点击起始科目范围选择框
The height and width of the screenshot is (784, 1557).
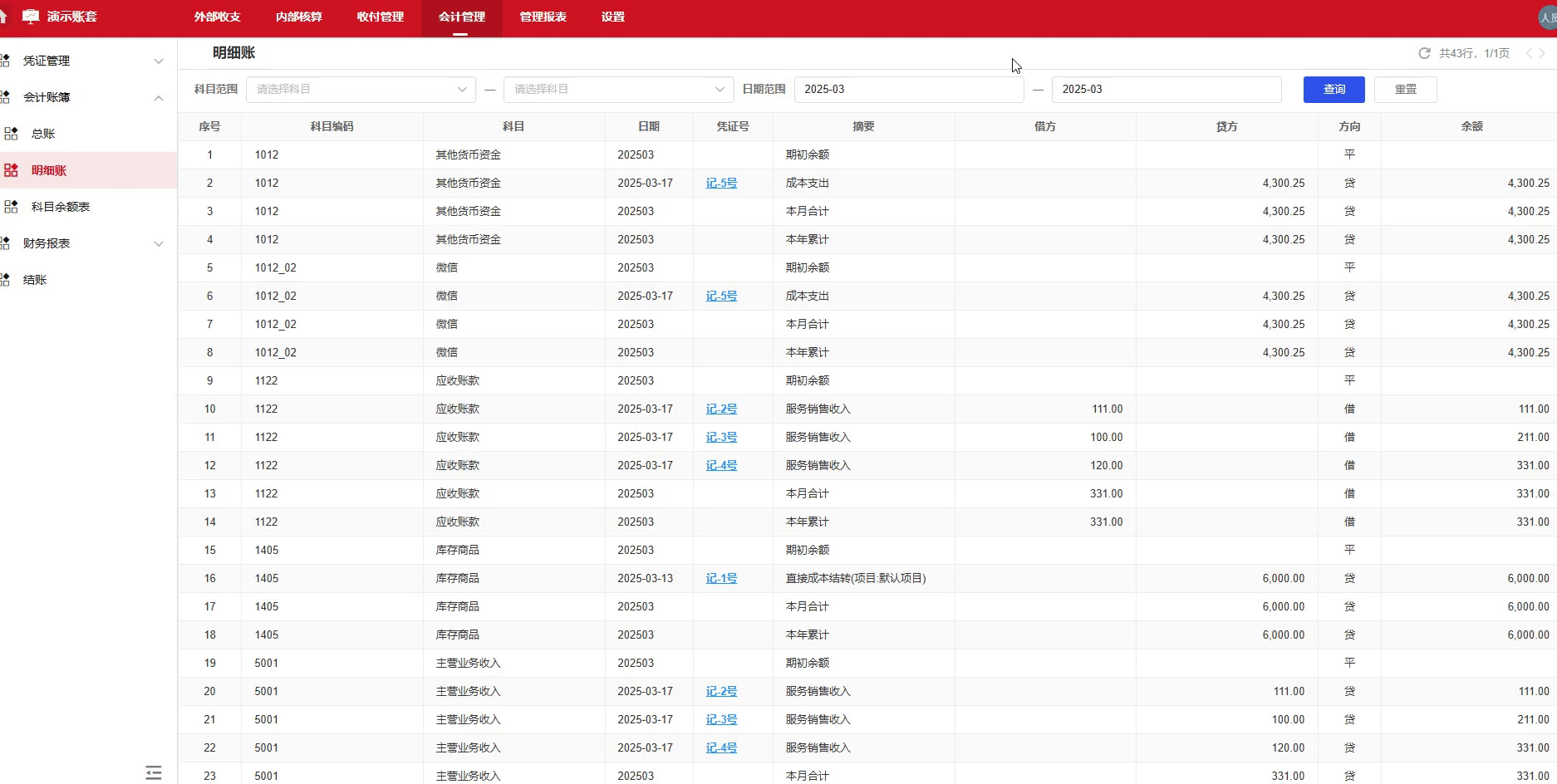(361, 89)
